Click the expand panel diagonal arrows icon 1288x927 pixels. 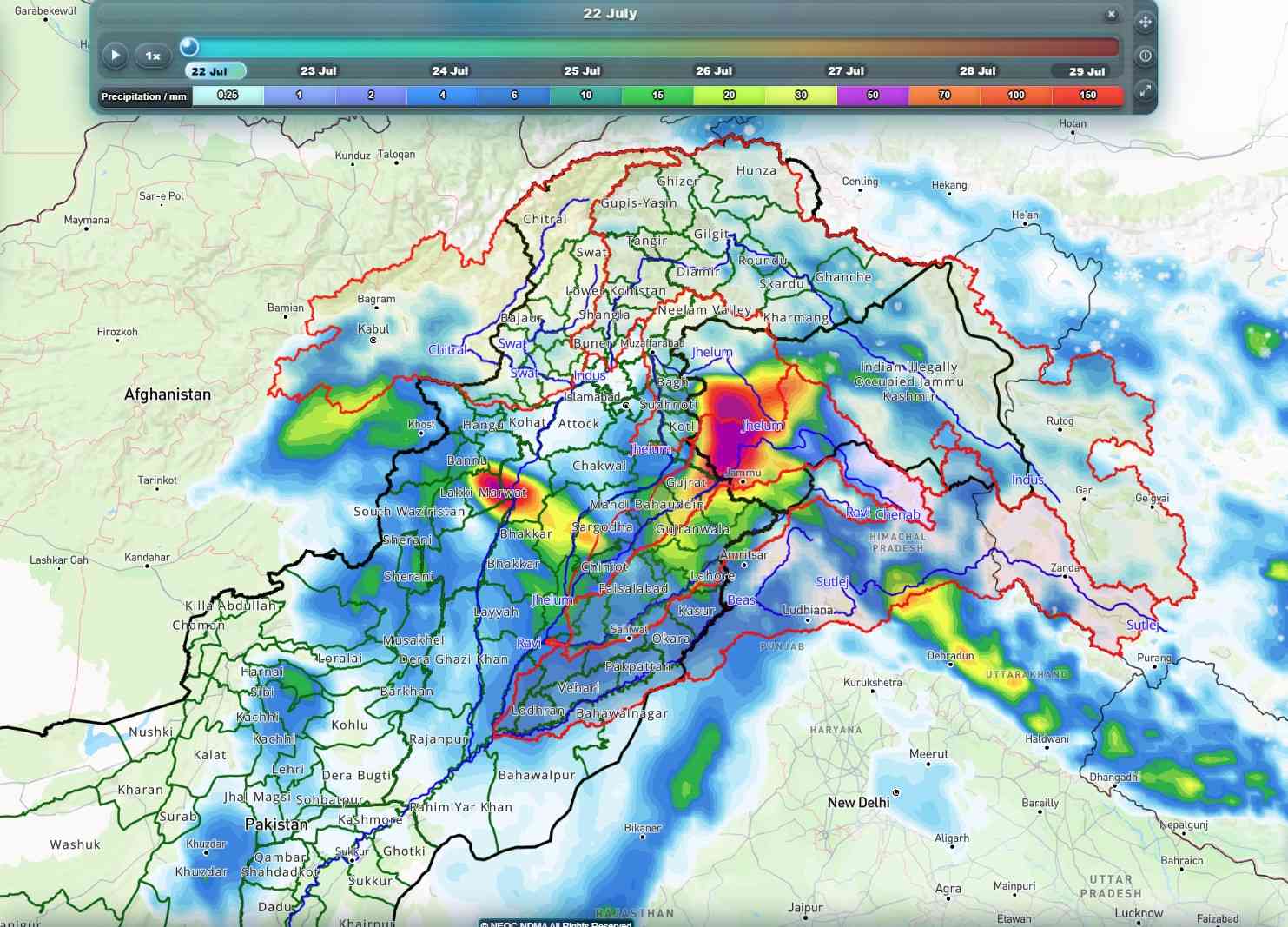[1145, 90]
